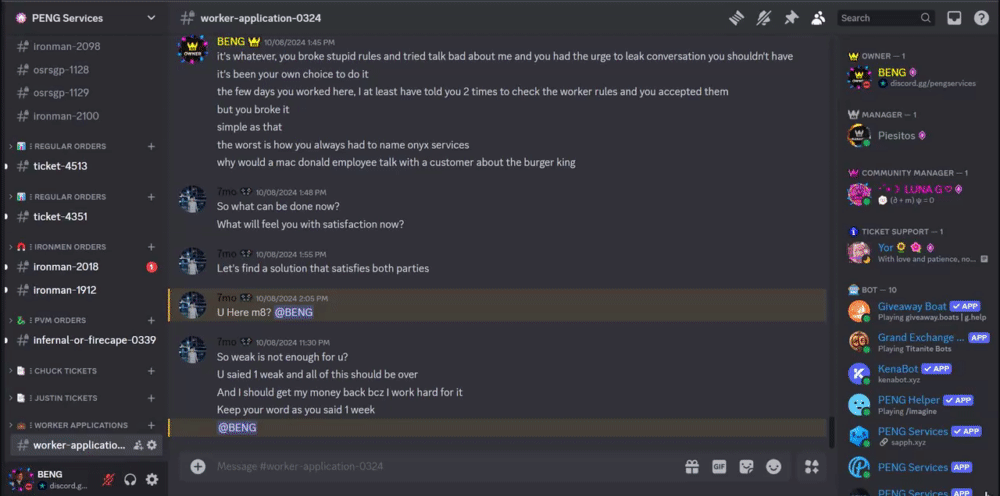Collapse the Regular Orders category above ticket-4513
The height and width of the screenshot is (496, 1000).
tap(70, 147)
